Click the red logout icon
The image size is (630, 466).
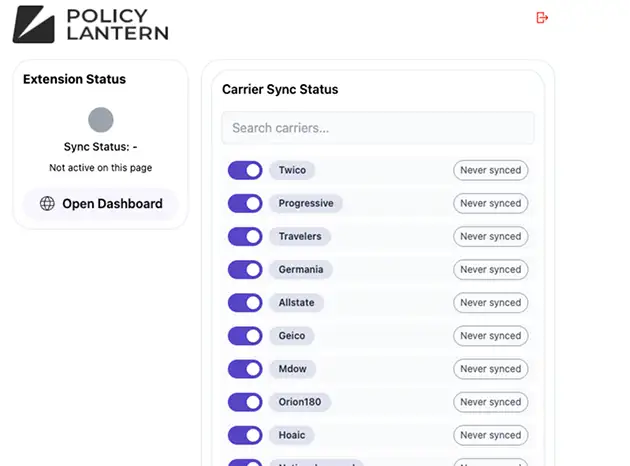click(x=542, y=18)
